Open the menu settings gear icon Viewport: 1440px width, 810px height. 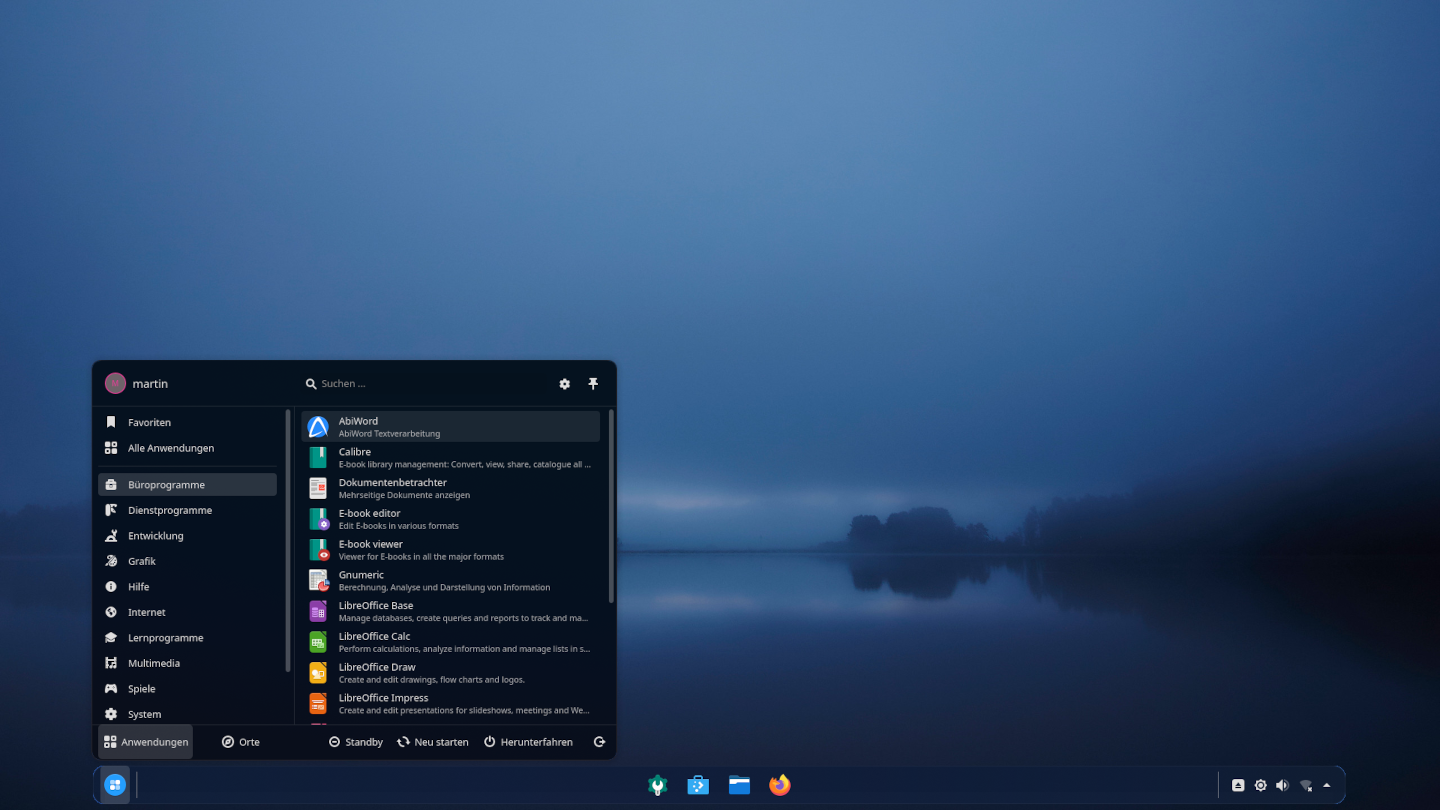[x=564, y=384]
